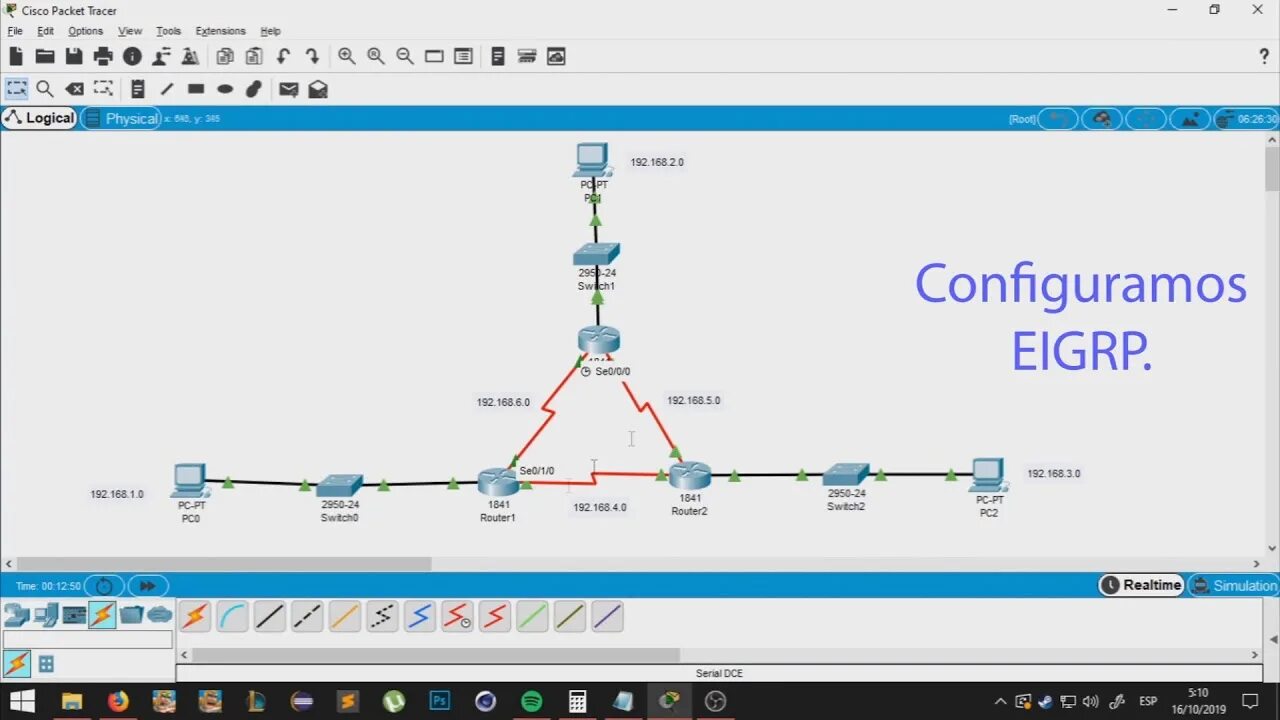Choose Copper Straight-Through cable
This screenshot has width=1280, height=720.
tap(270, 617)
